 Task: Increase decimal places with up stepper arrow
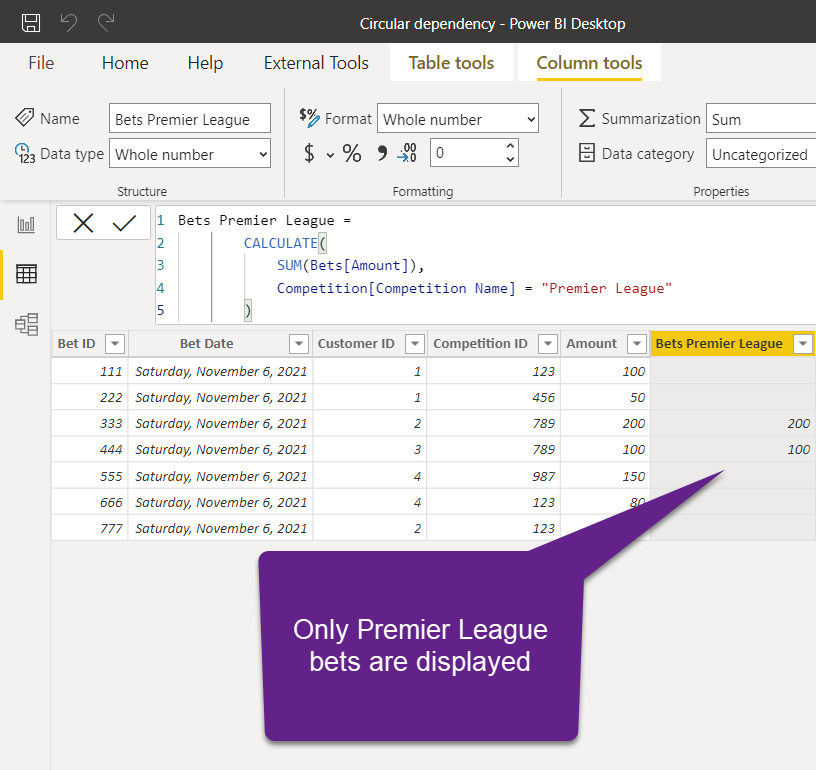tap(511, 146)
